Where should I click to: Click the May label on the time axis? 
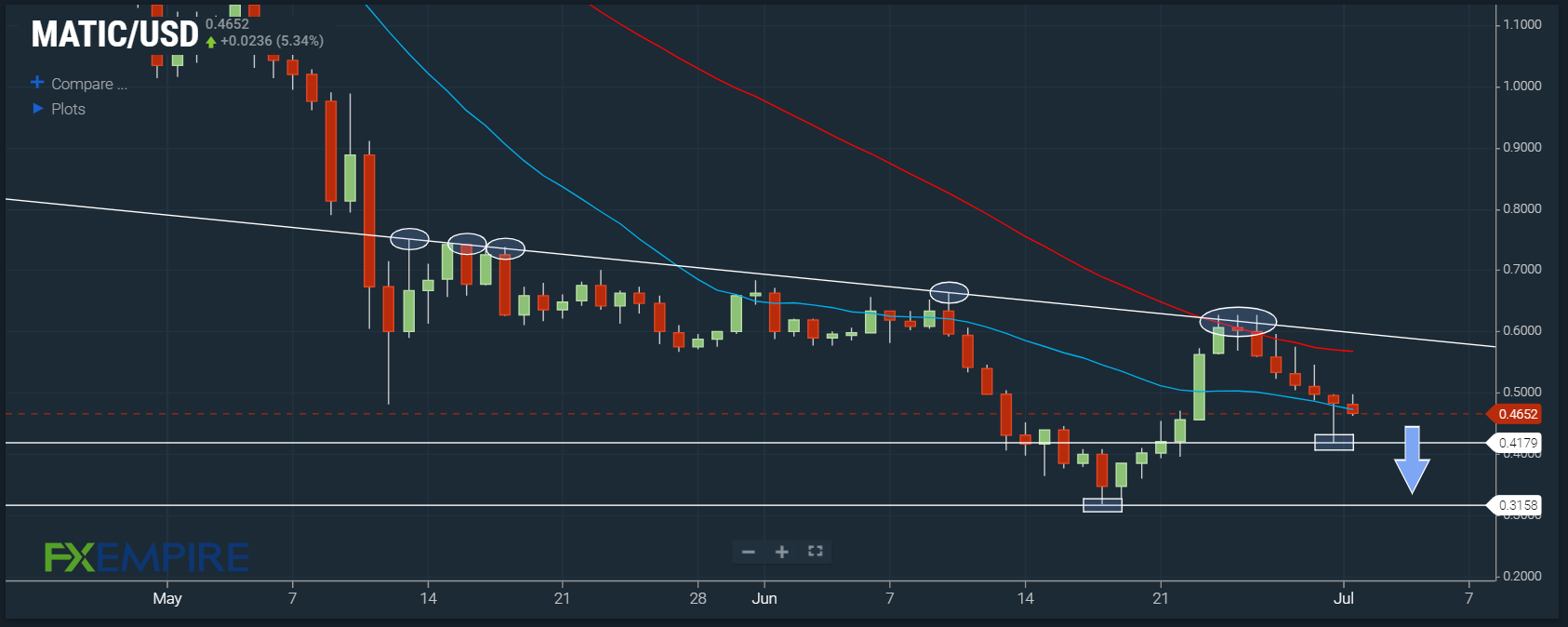pos(167,598)
